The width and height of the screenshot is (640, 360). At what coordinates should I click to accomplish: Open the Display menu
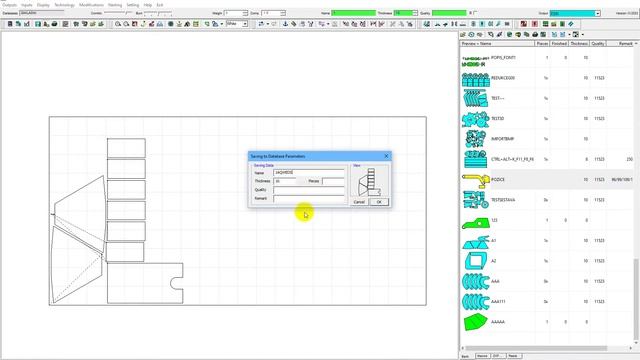pyautogui.click(x=43, y=5)
